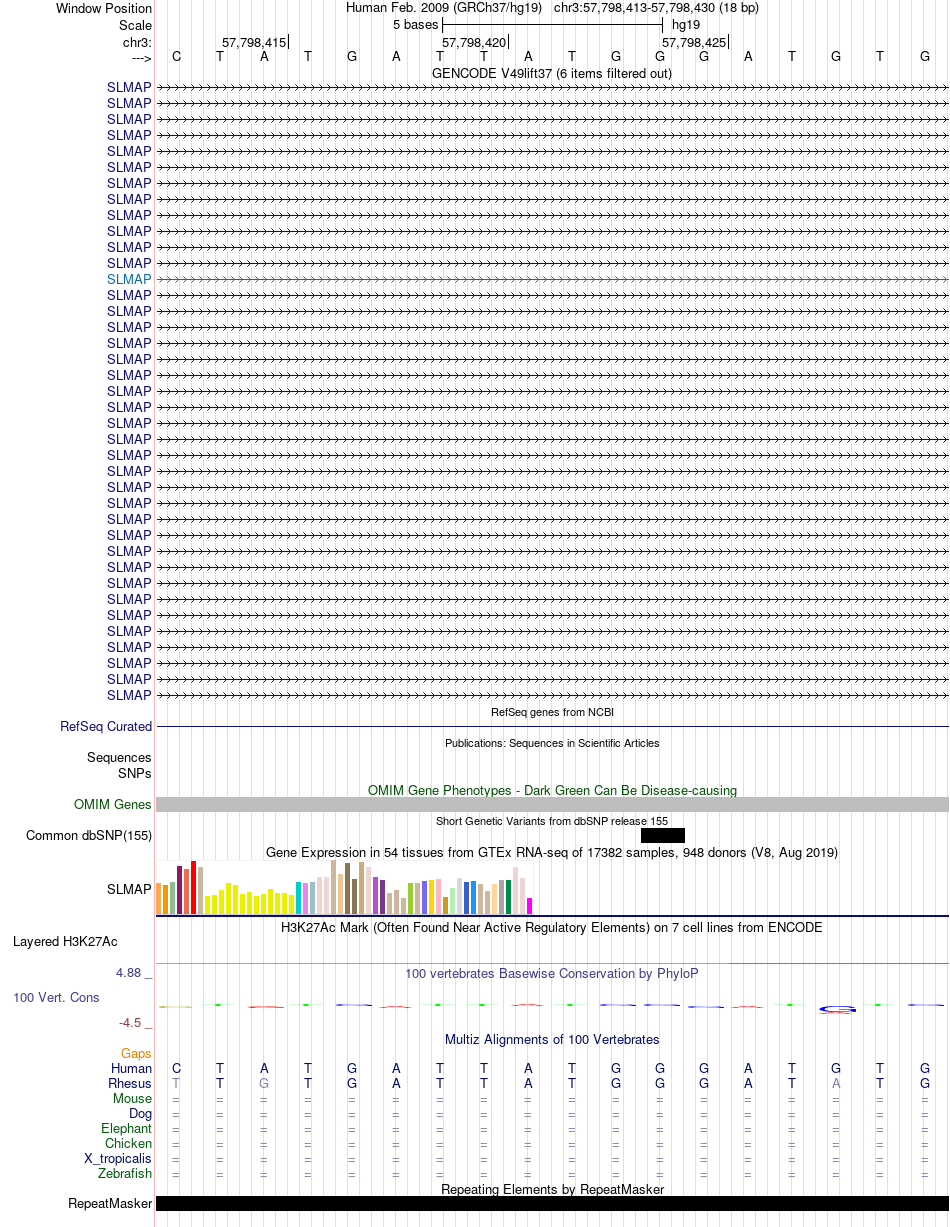Open the H3K27Ac Mark track title
Image resolution: width=950 pixels, height=1227 pixels.
point(552,927)
